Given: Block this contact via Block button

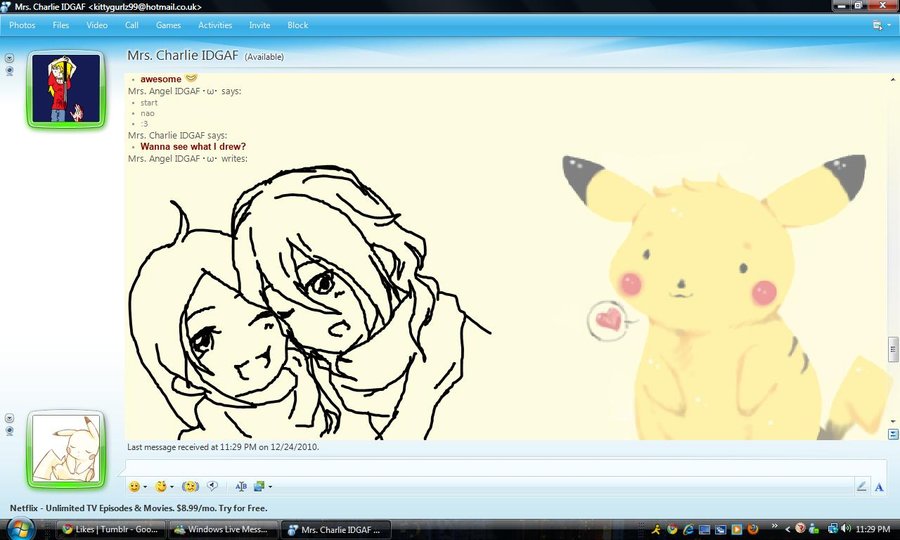Looking at the screenshot, I should (297, 25).
